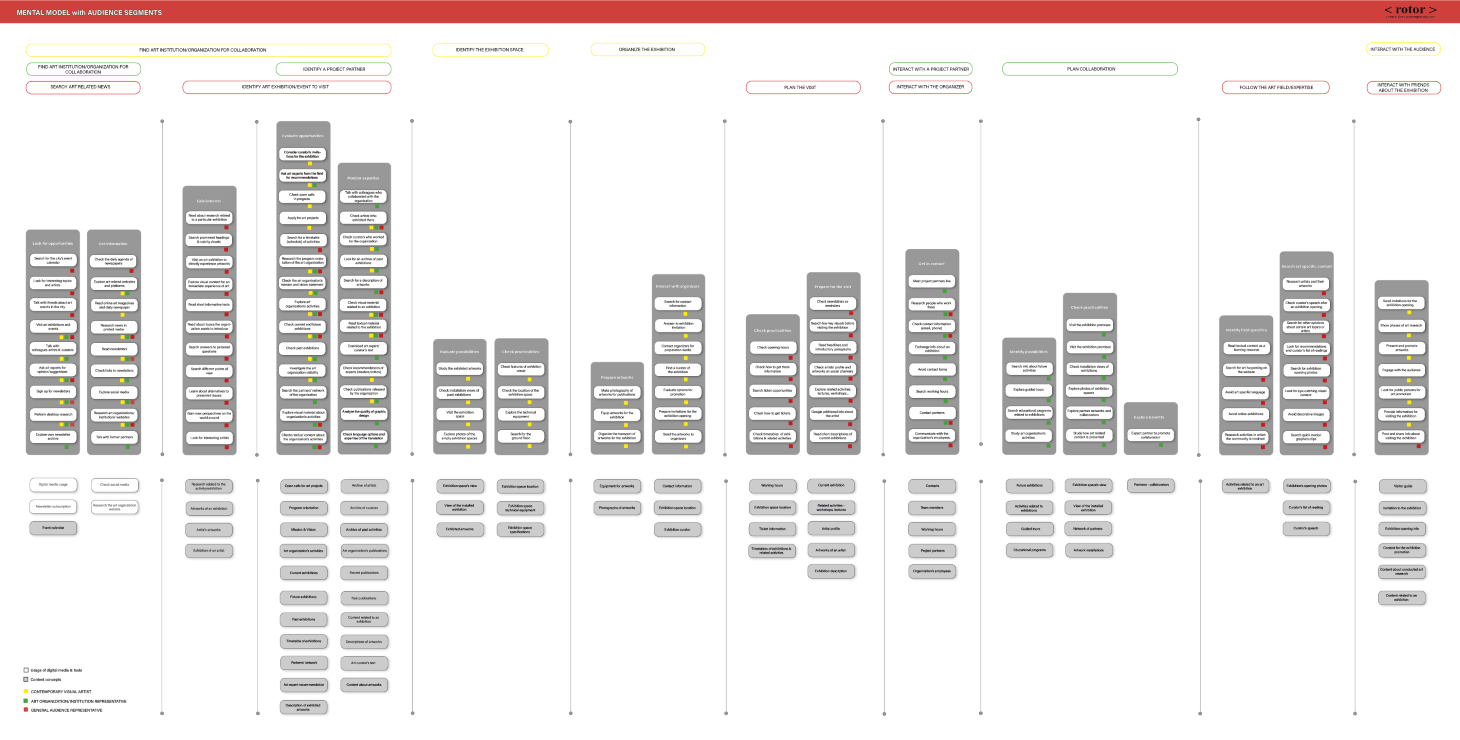Click the green Art Organization Representative legend square
The image size is (1460, 740).
coord(26,701)
